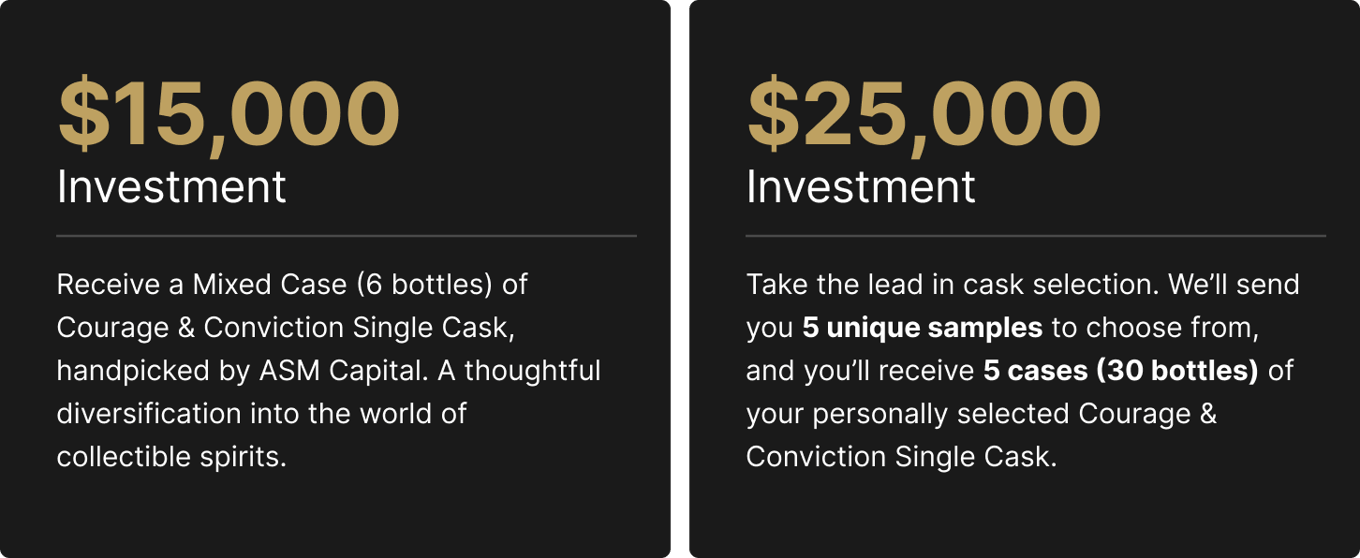
Task: Click the divider line in the $25,000 card
Action: click(1036, 236)
